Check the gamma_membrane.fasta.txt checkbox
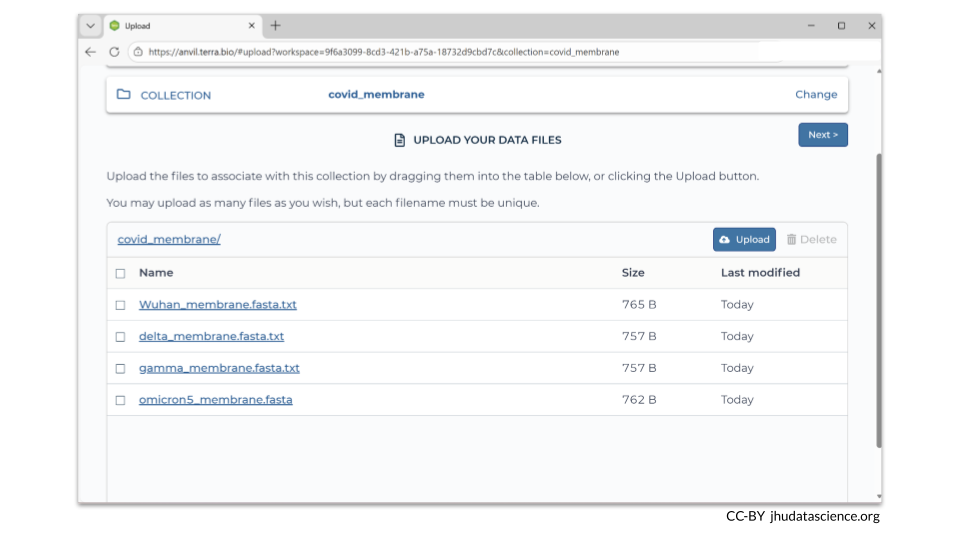This screenshot has height=540, width=960. [x=121, y=369]
